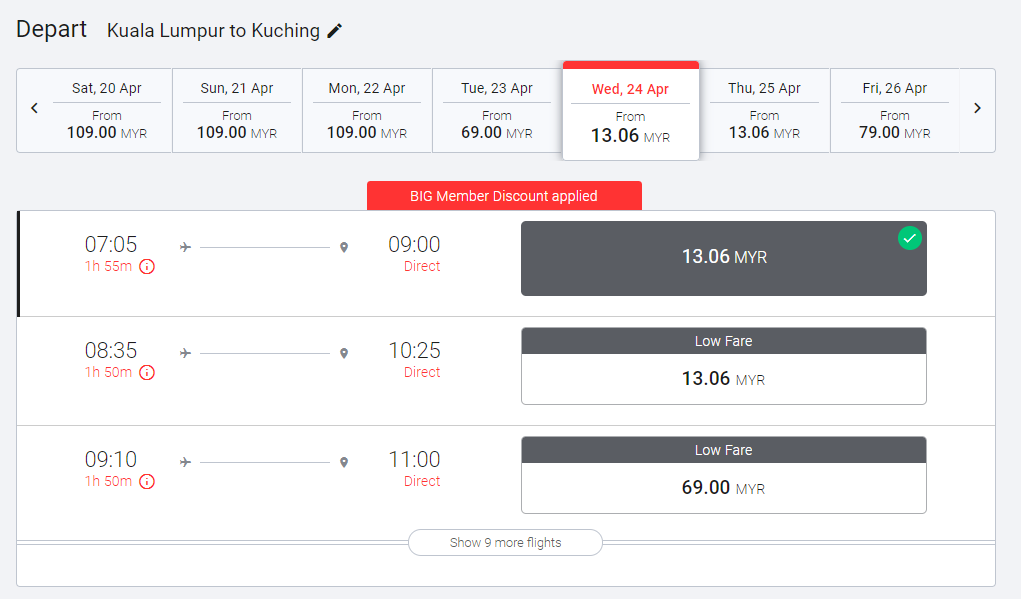Click the previous dates left arrow
The width and height of the screenshot is (1021, 599).
pyautogui.click(x=35, y=108)
